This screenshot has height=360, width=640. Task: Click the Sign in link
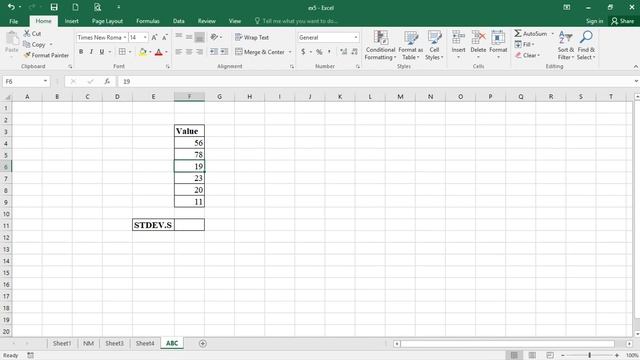tap(595, 21)
